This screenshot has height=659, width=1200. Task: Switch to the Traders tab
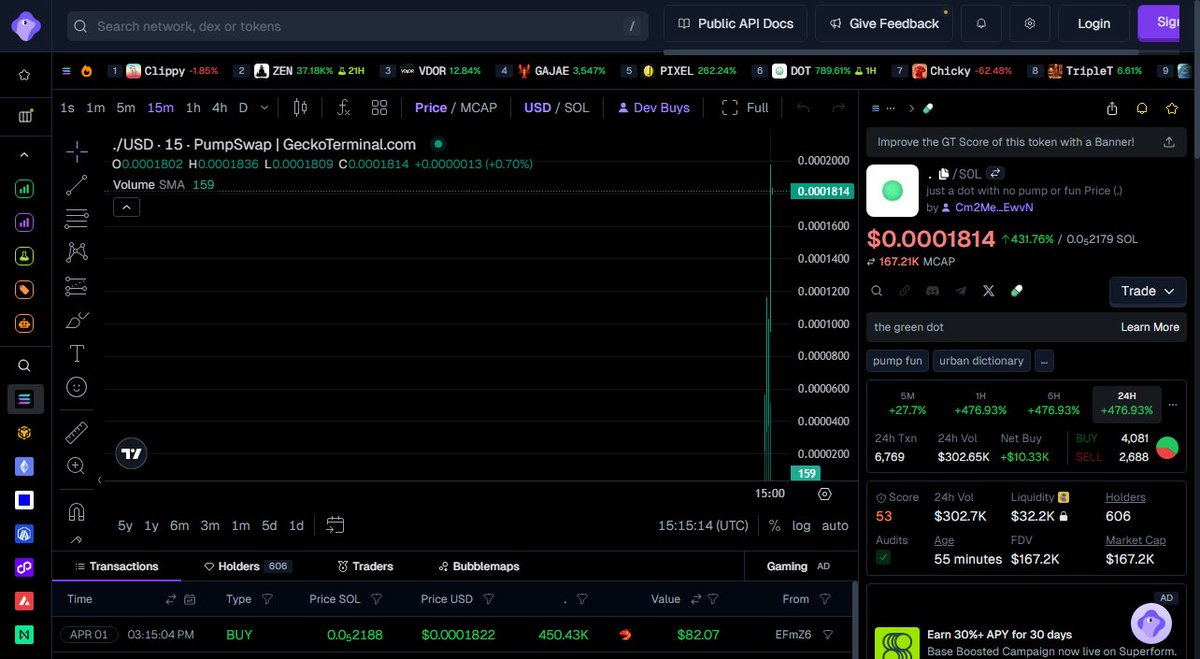pyautogui.click(x=365, y=566)
